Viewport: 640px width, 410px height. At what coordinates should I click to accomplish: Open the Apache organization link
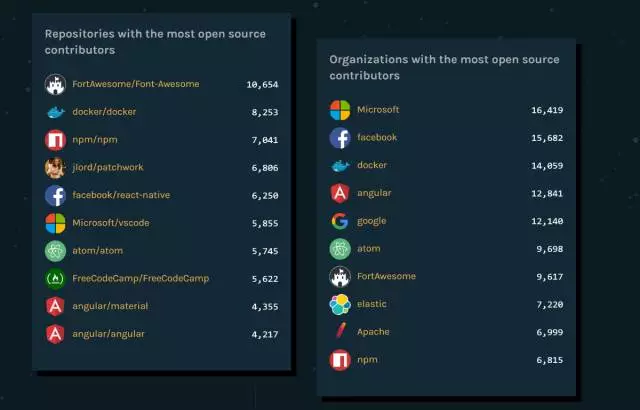(373, 332)
